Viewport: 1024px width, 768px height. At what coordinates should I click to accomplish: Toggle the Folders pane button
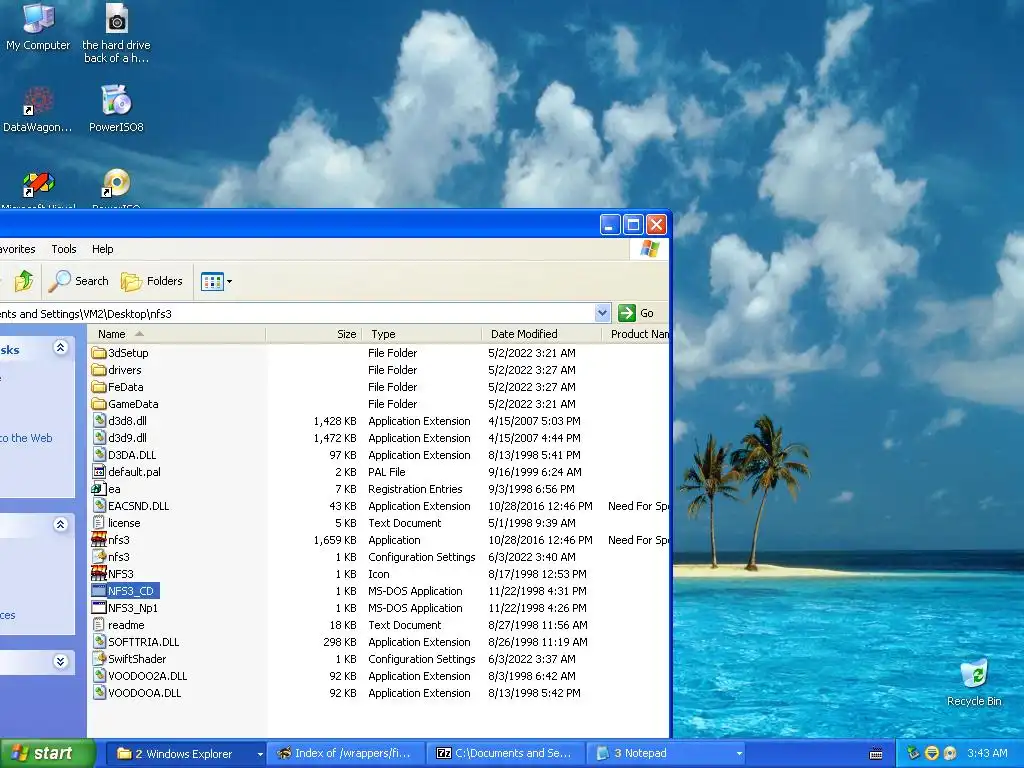coord(152,281)
